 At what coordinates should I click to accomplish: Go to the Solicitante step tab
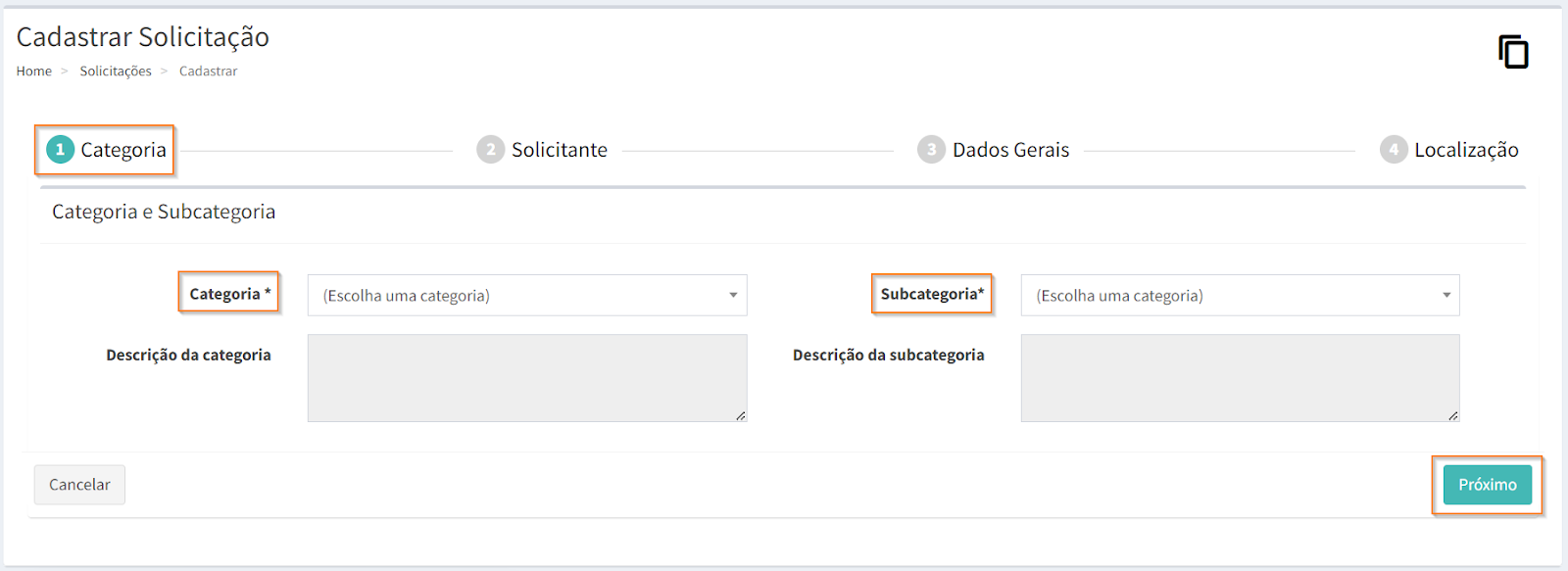click(x=559, y=150)
